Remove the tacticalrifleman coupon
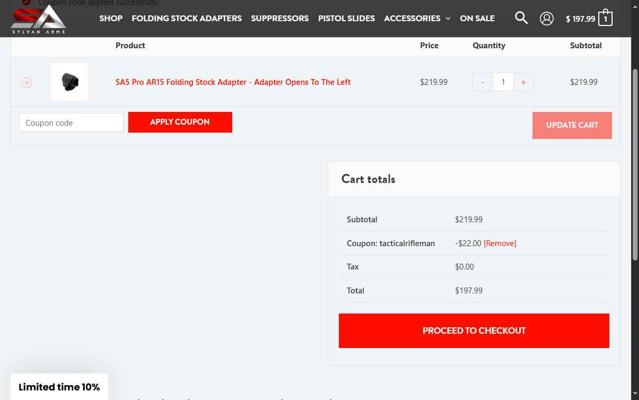The height and width of the screenshot is (400, 639). point(500,244)
